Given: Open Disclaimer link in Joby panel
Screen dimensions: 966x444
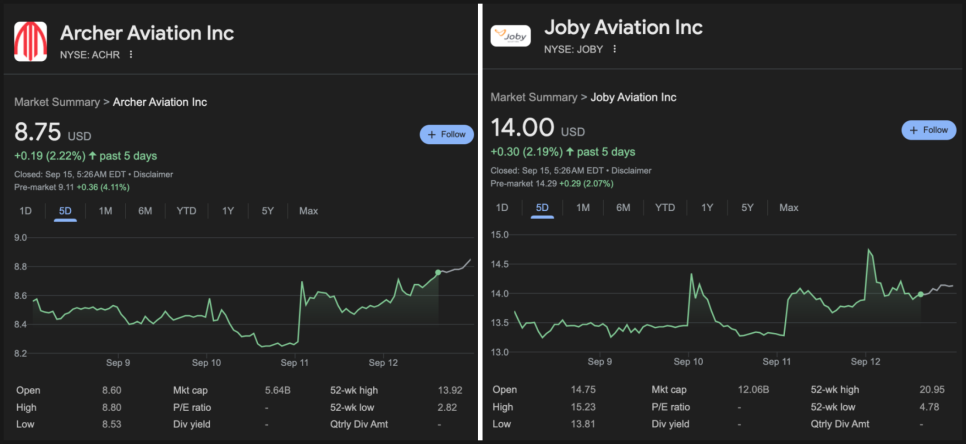Looking at the screenshot, I should 631,170.
